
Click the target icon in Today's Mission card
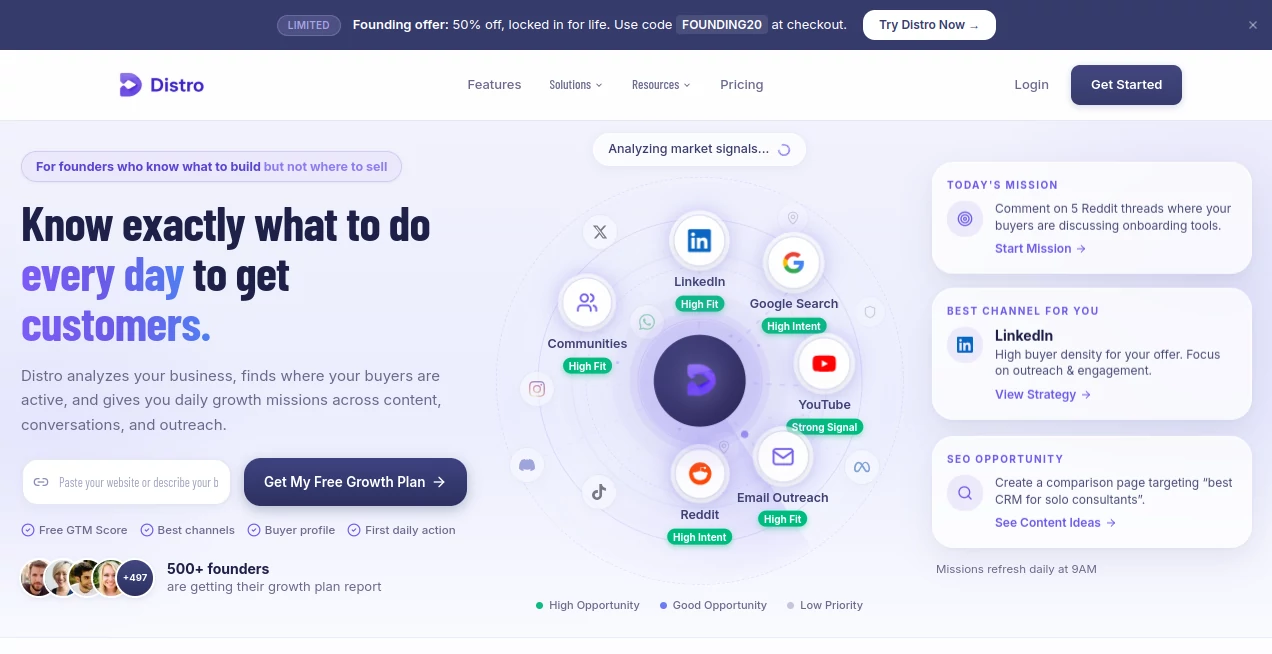pyautogui.click(x=965, y=218)
